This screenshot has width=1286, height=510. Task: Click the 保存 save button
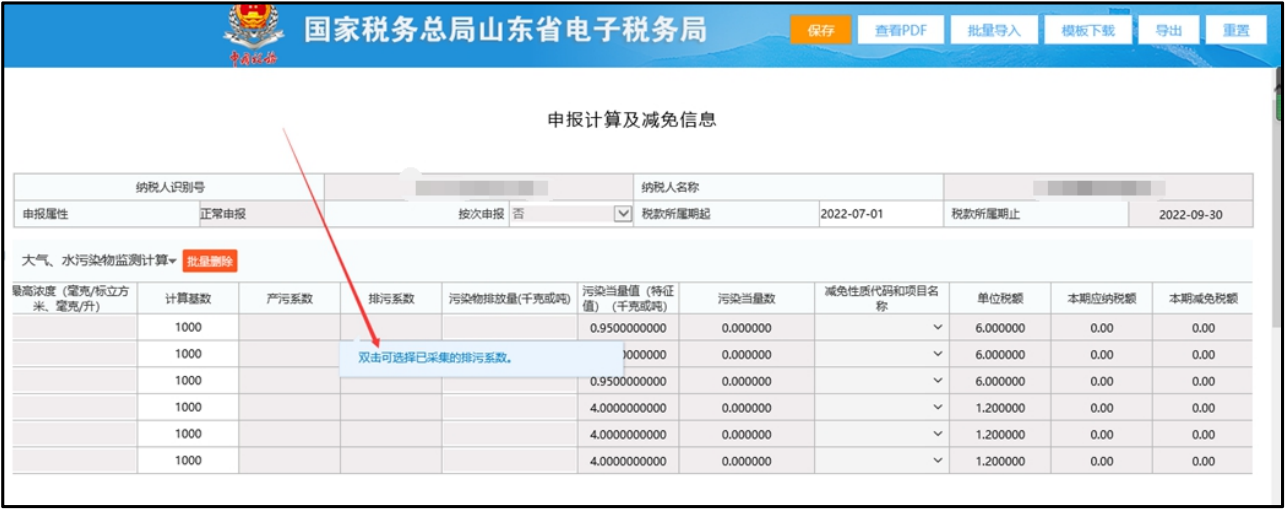click(x=820, y=30)
